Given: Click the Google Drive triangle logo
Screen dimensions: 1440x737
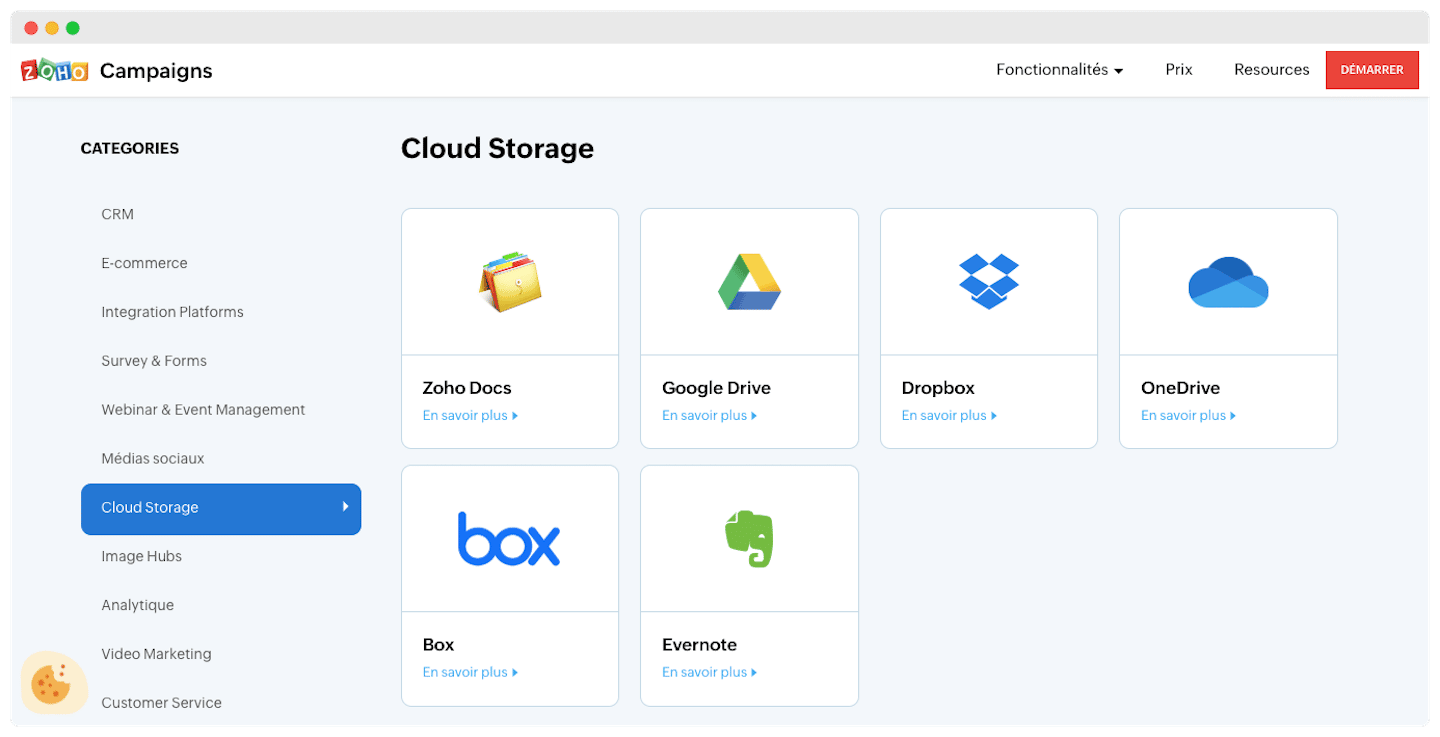Looking at the screenshot, I should click(x=749, y=282).
